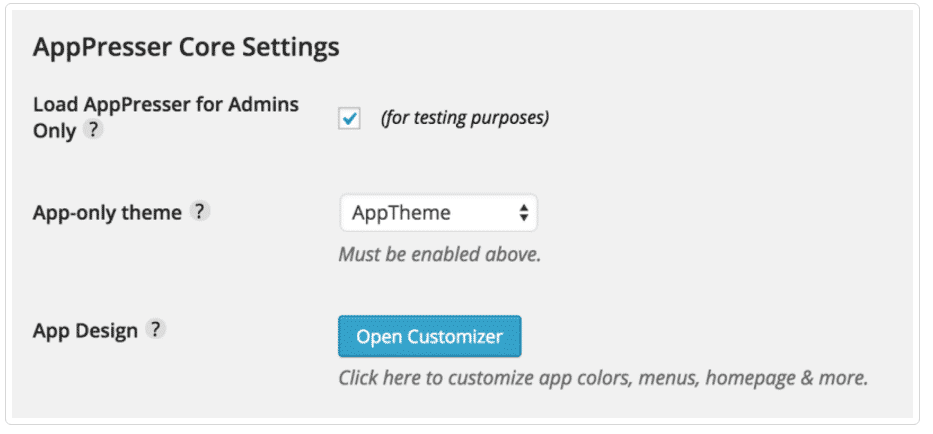Click the blue checkmark in the checkbox
This screenshot has width=933, height=434.
coord(350,119)
